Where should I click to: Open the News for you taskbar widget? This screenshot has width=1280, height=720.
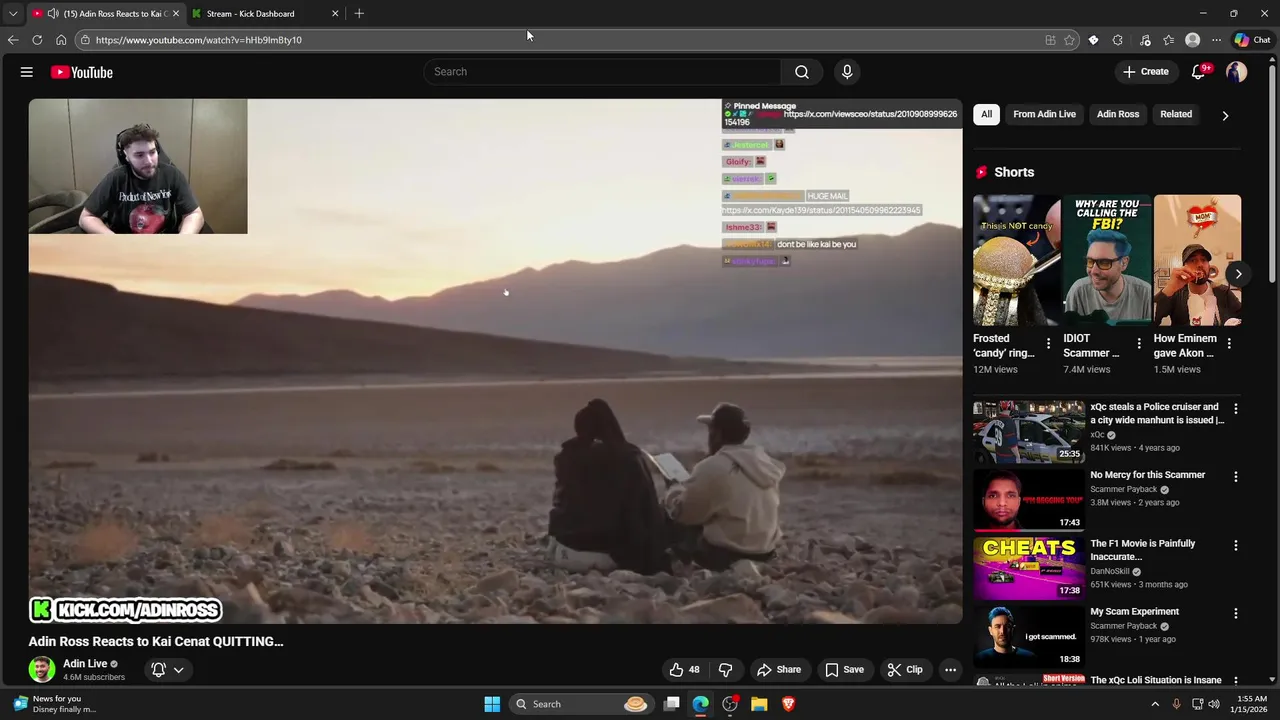pyautogui.click(x=55, y=704)
